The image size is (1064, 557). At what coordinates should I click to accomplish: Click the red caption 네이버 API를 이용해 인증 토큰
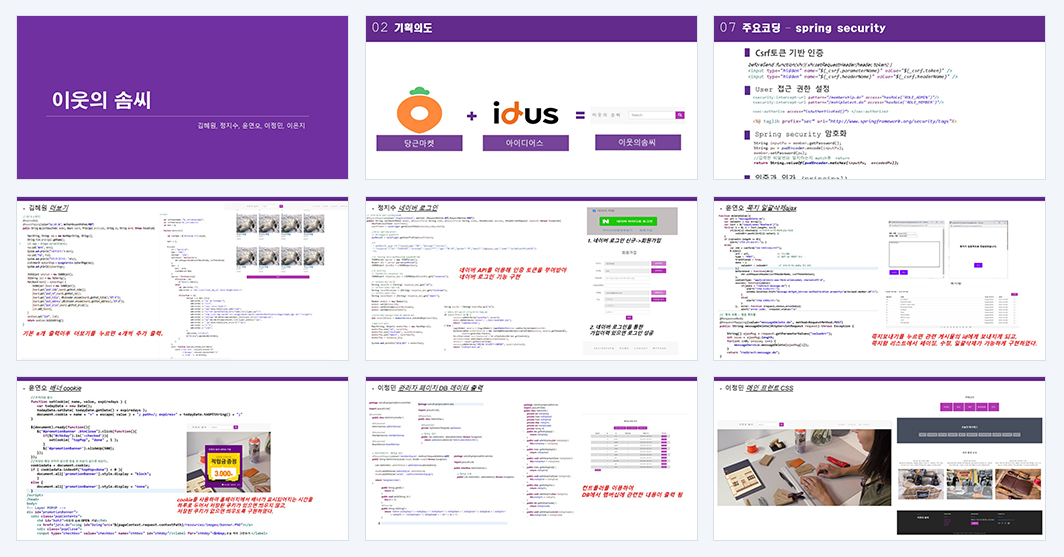513,273
